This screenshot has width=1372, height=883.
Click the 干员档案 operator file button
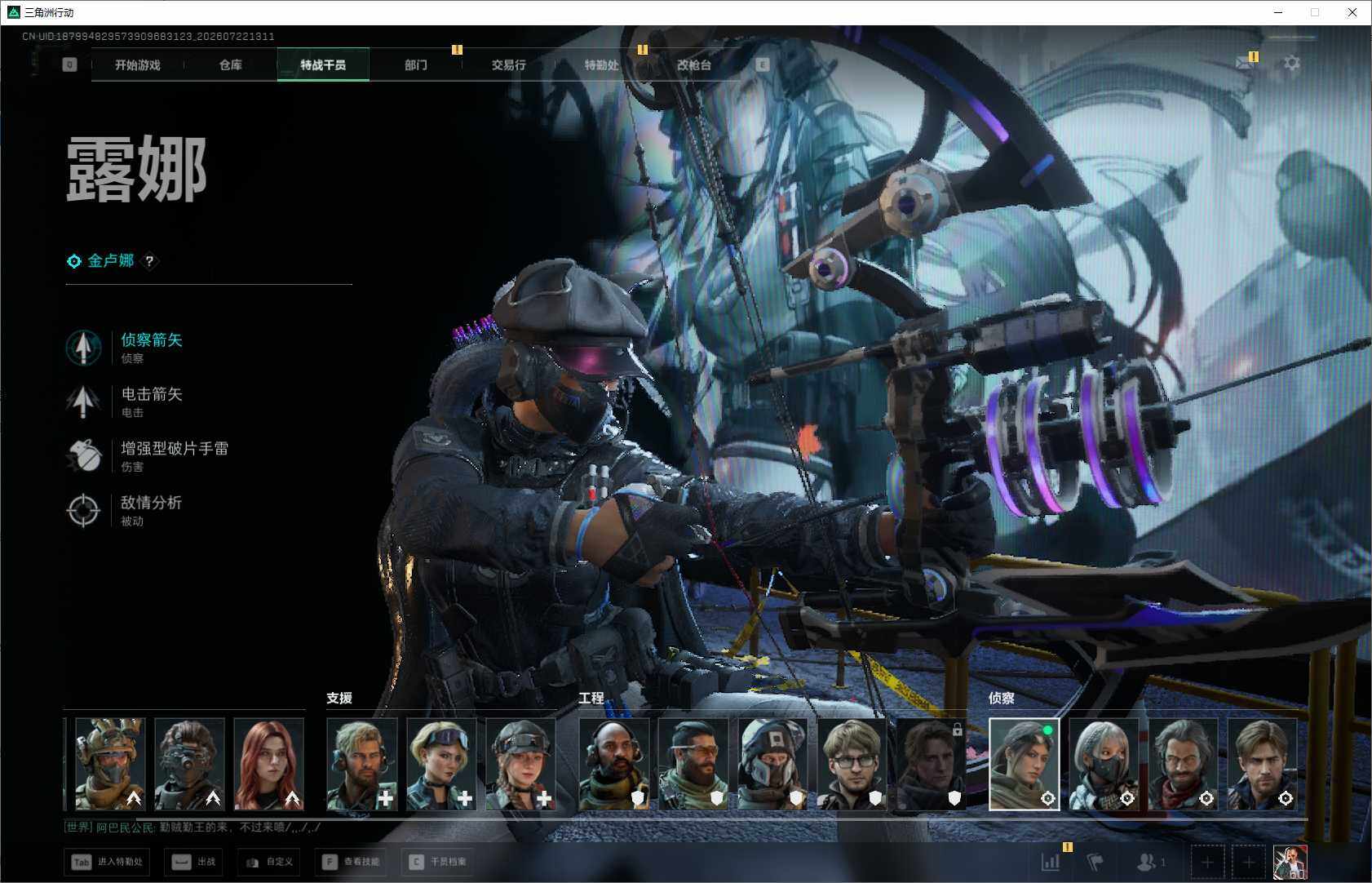pos(439,862)
